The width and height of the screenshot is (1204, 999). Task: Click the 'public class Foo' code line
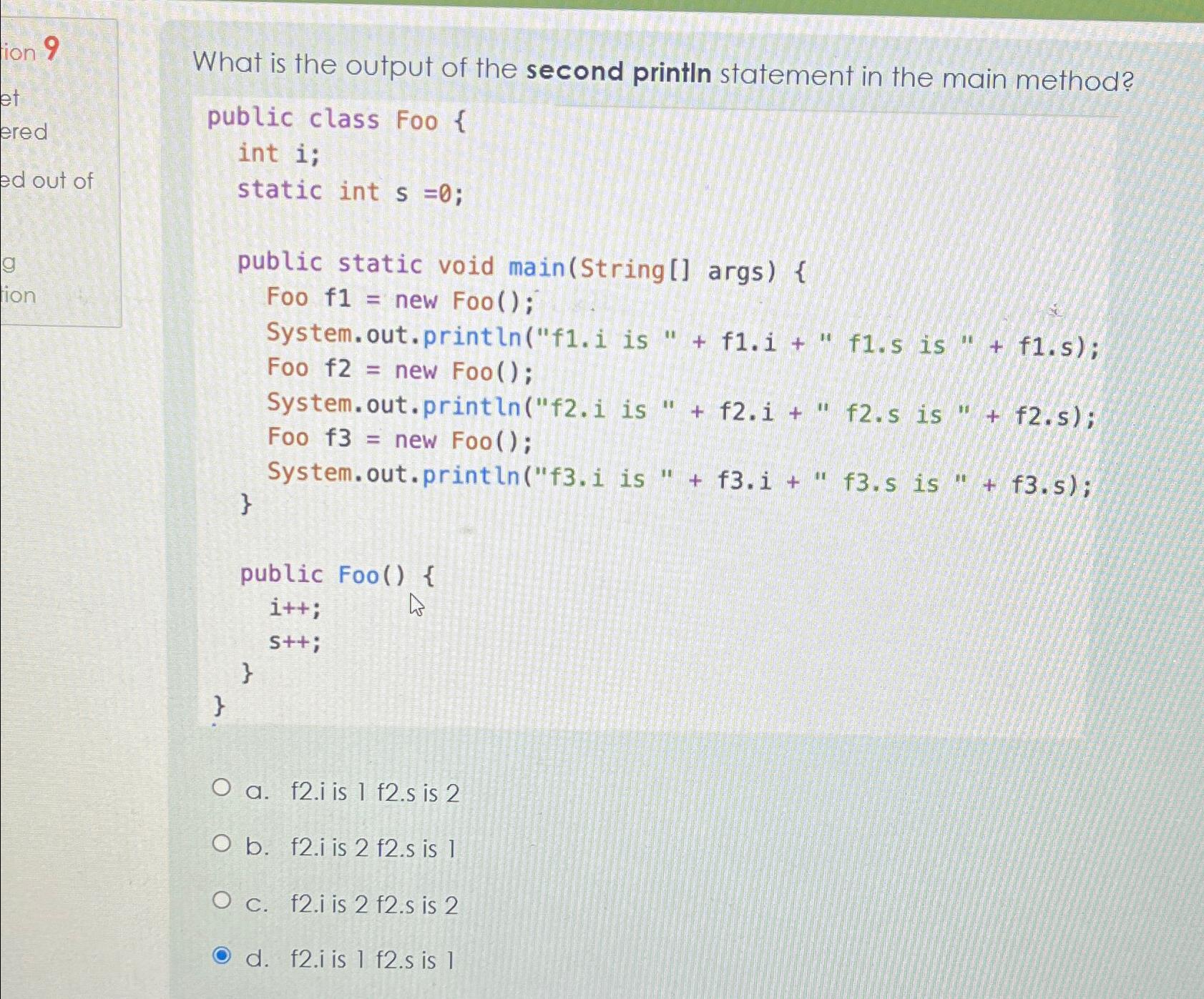[333, 120]
